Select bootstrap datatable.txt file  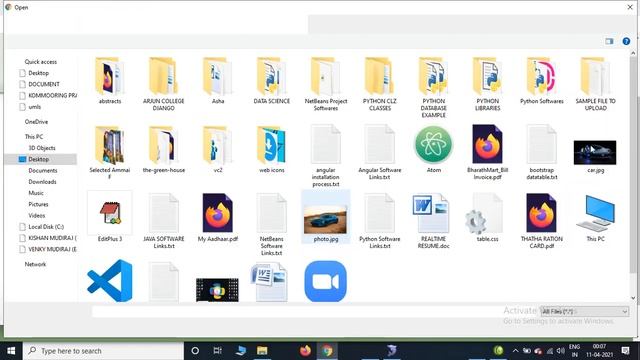542,153
